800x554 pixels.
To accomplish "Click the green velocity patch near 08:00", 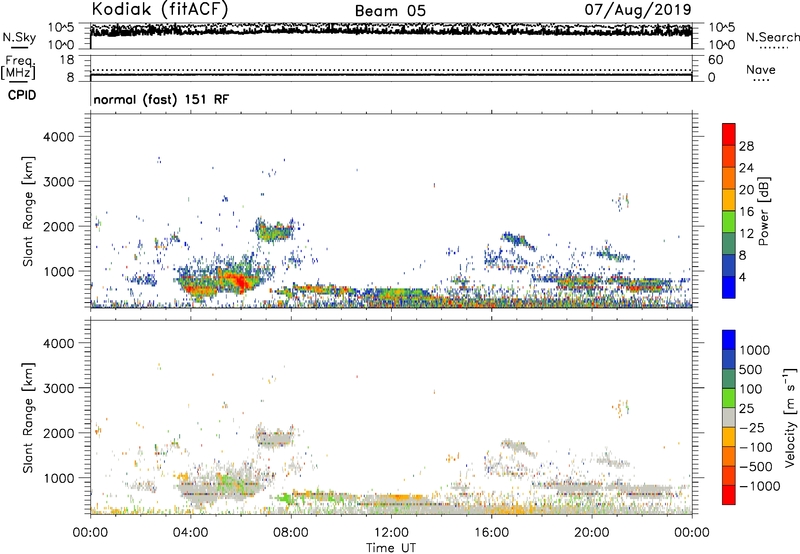I will pyautogui.click(x=287, y=497).
